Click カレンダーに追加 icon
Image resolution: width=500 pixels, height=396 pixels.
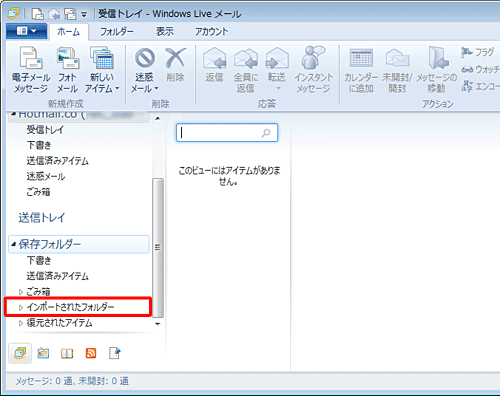point(361,58)
